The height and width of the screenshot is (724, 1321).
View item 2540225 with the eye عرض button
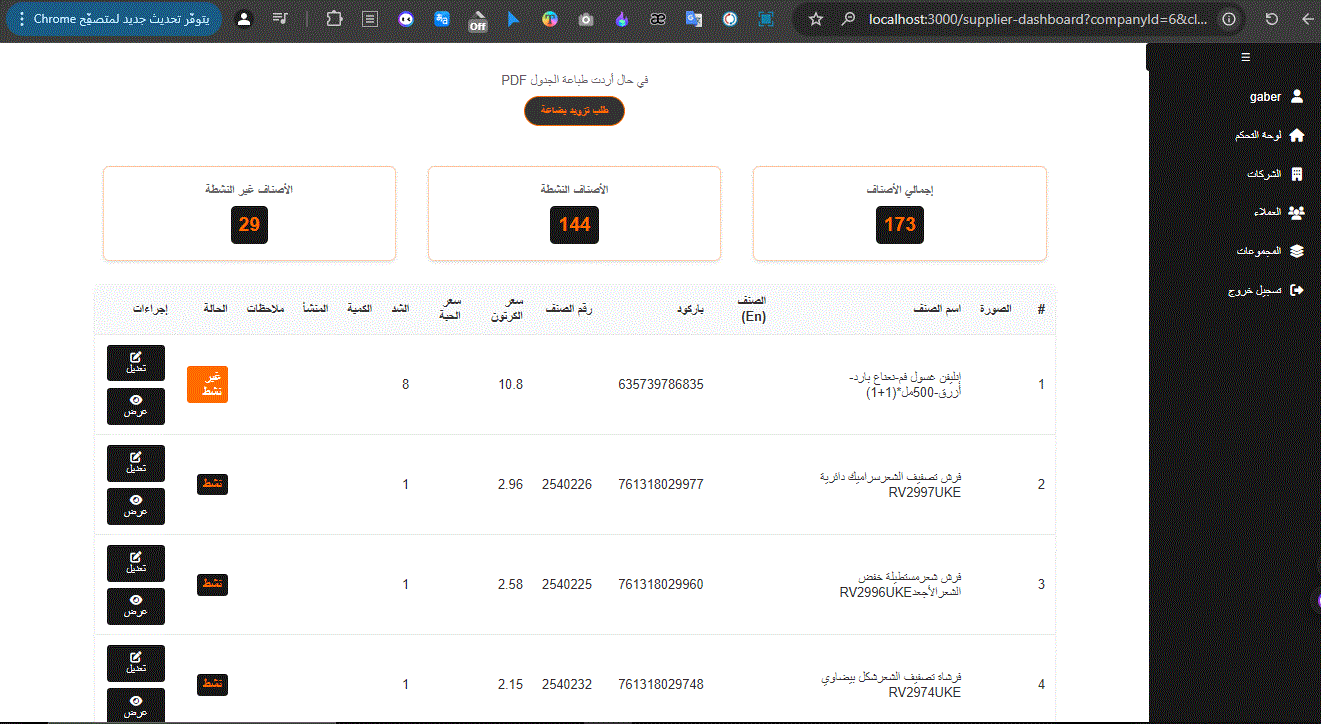[136, 606]
